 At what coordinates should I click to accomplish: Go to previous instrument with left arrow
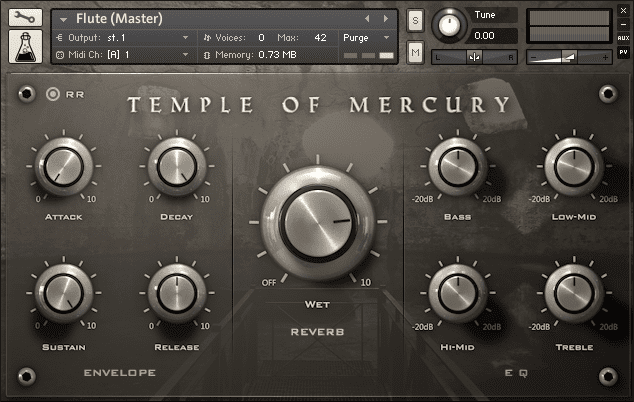coord(367,19)
